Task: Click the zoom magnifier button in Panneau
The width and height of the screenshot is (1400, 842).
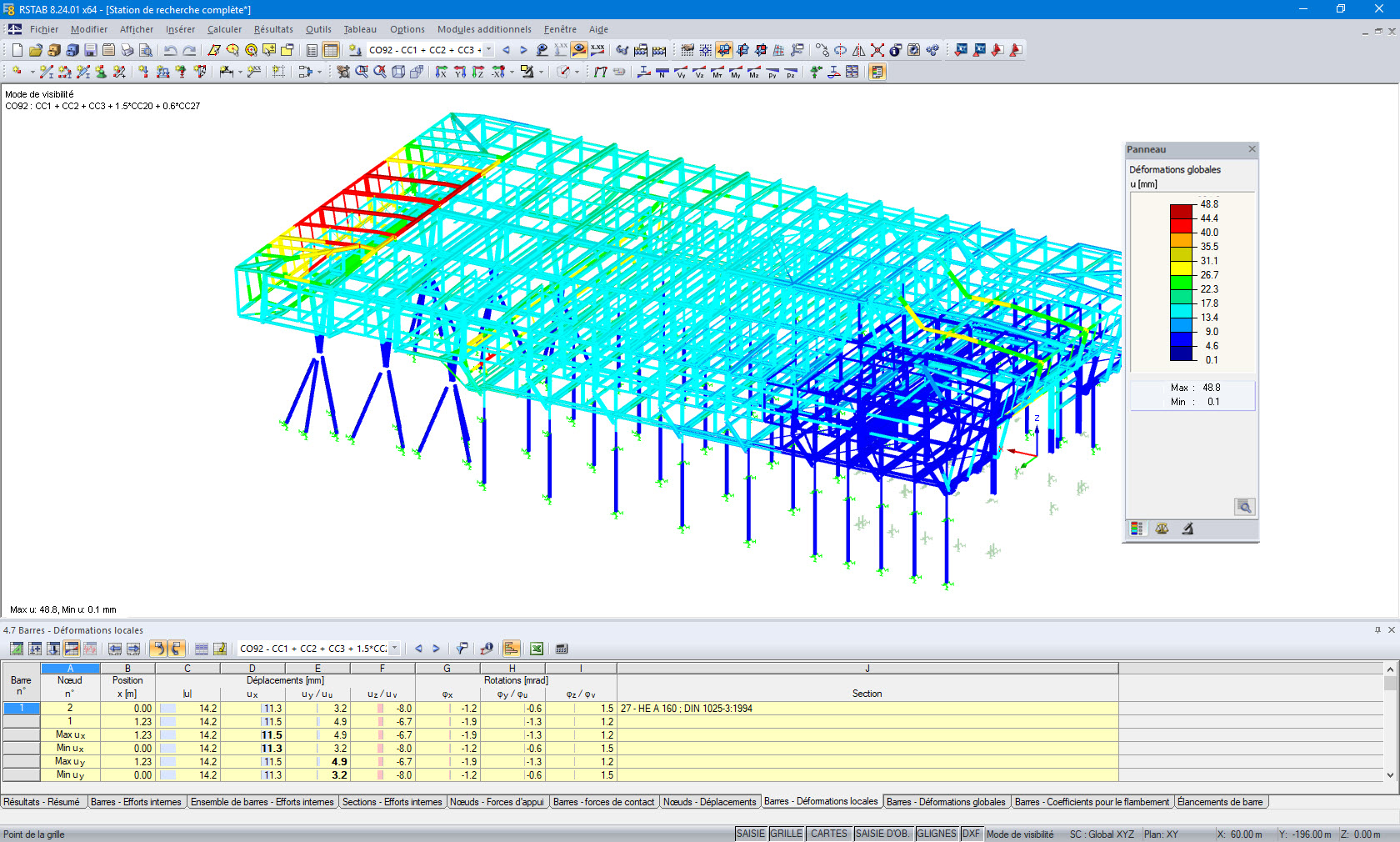Action: [1244, 507]
